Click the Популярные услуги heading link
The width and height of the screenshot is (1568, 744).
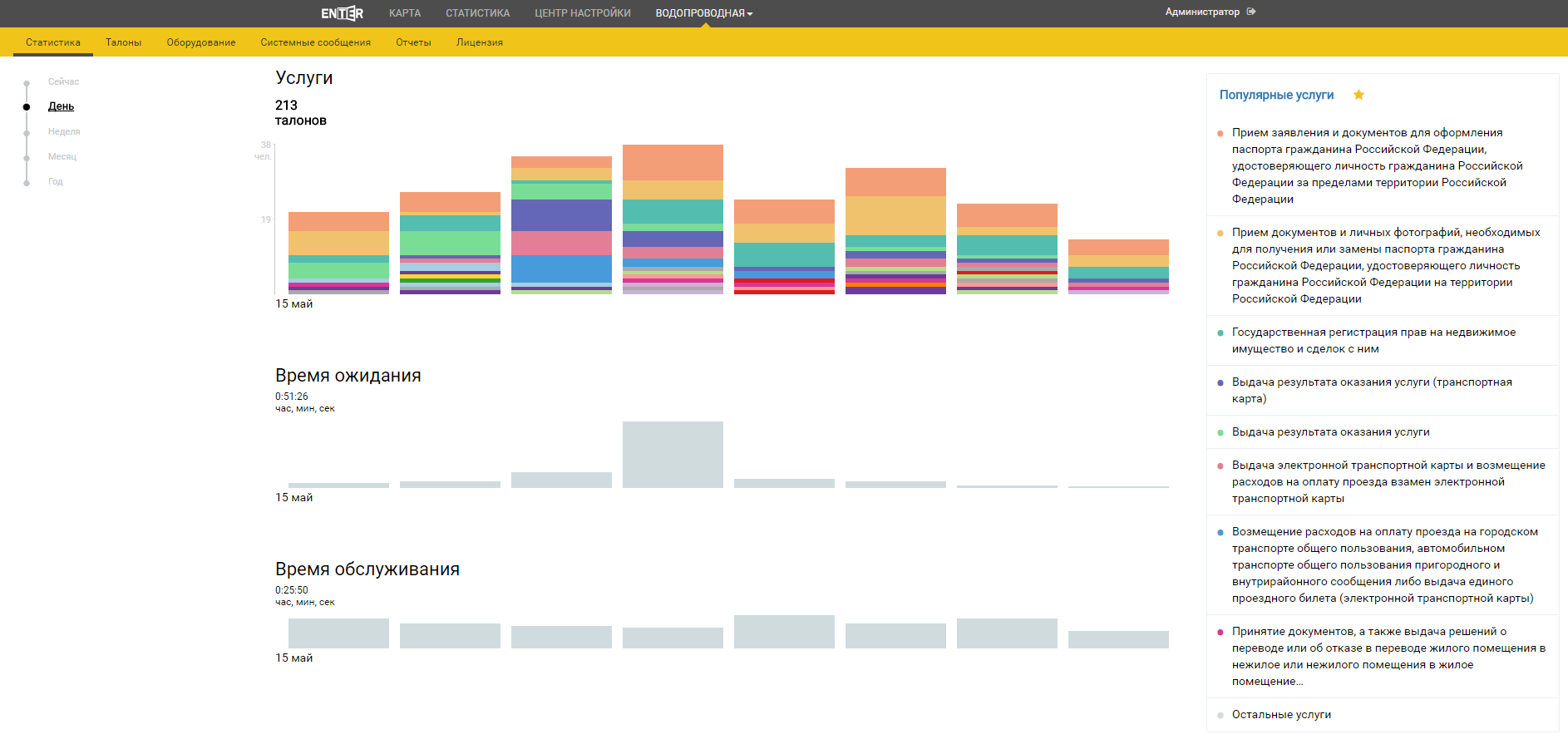pos(1276,95)
